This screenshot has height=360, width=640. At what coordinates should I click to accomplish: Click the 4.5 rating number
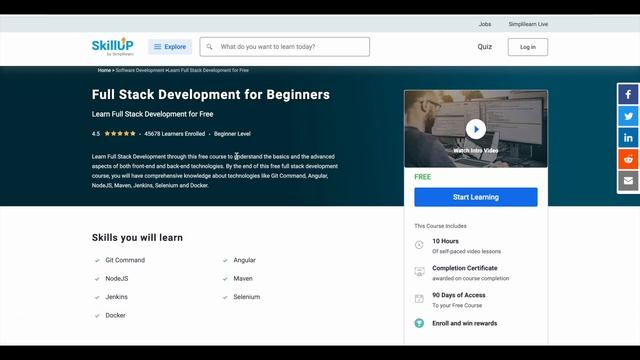pyautogui.click(x=96, y=133)
